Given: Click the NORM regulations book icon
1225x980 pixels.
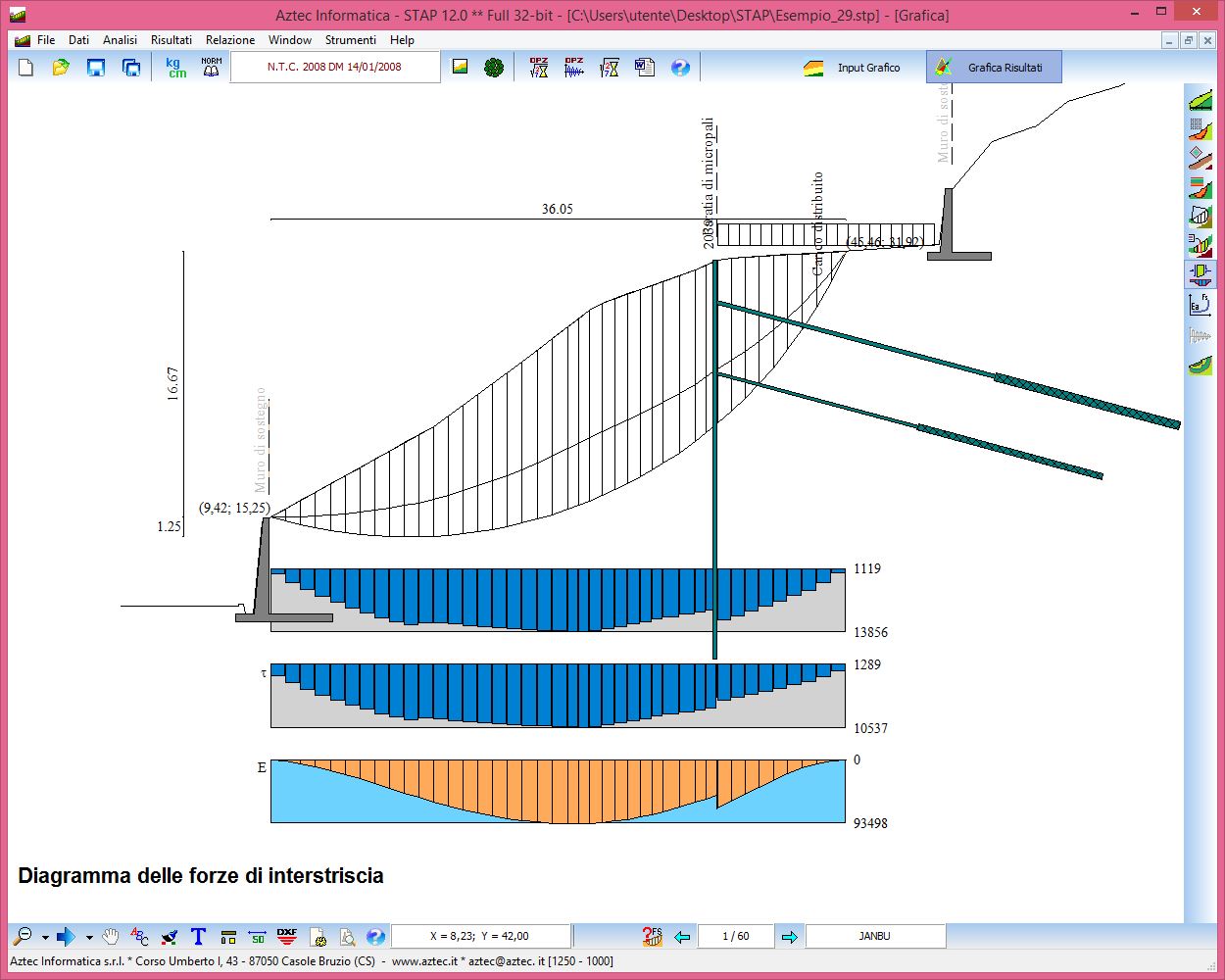Looking at the screenshot, I should point(211,68).
